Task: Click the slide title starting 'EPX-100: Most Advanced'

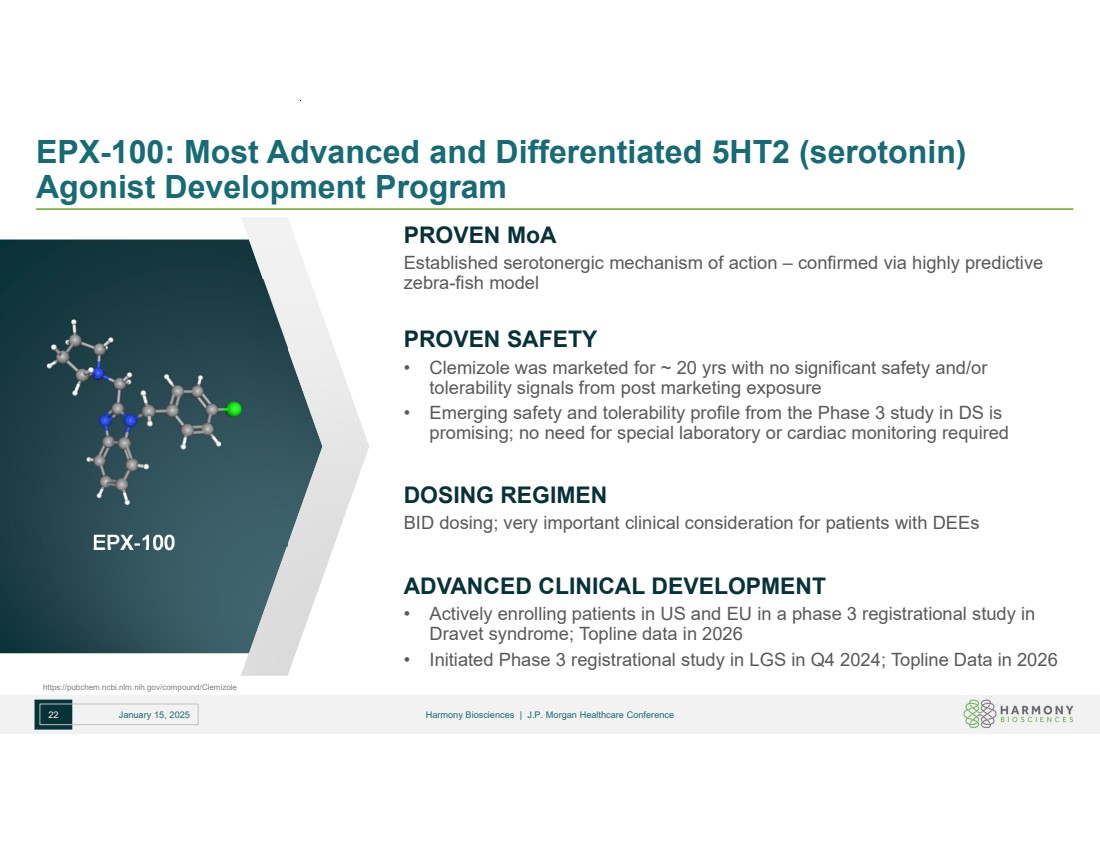Action: coord(501,170)
